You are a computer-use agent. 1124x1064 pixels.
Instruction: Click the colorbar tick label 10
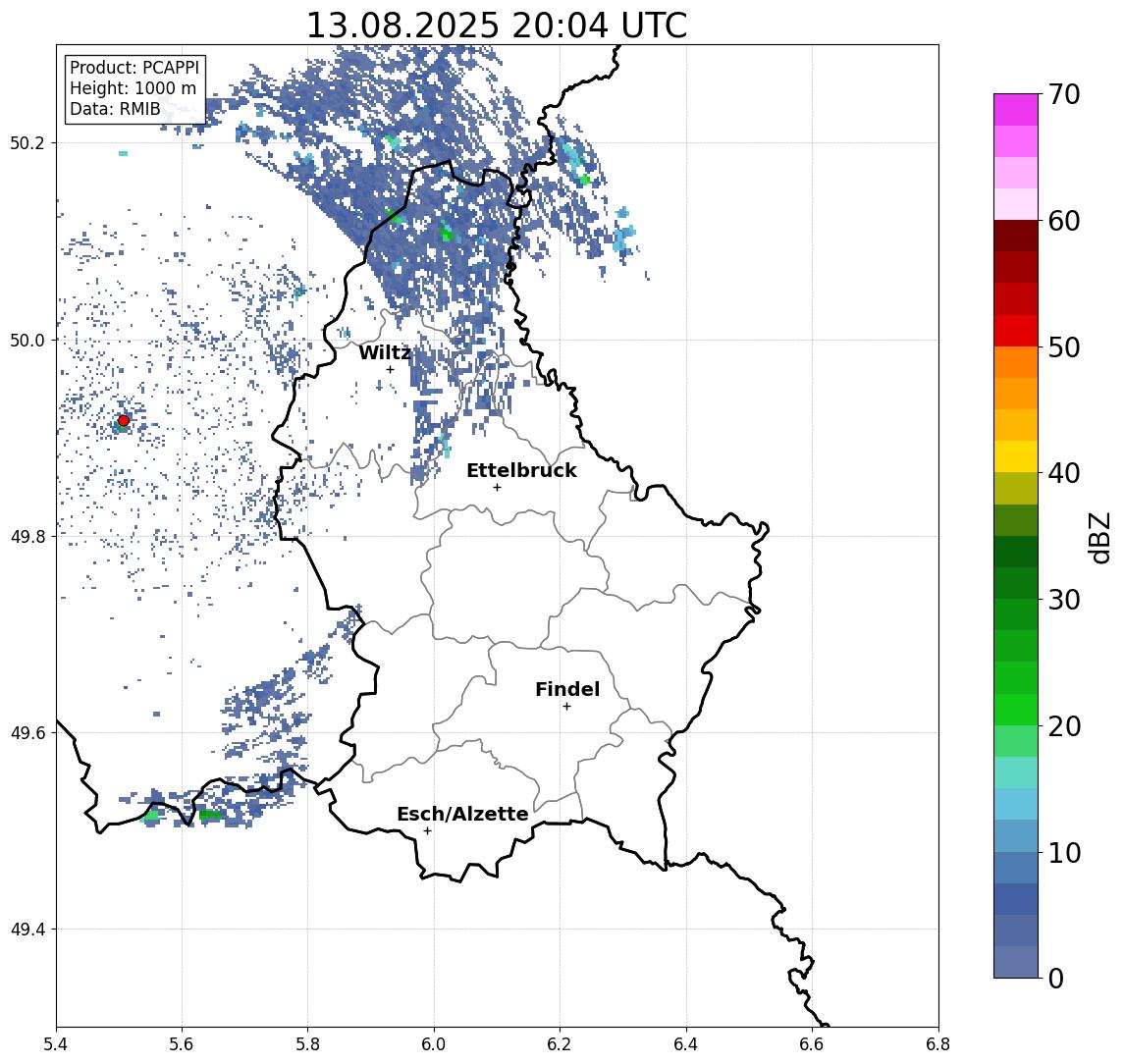click(1064, 852)
